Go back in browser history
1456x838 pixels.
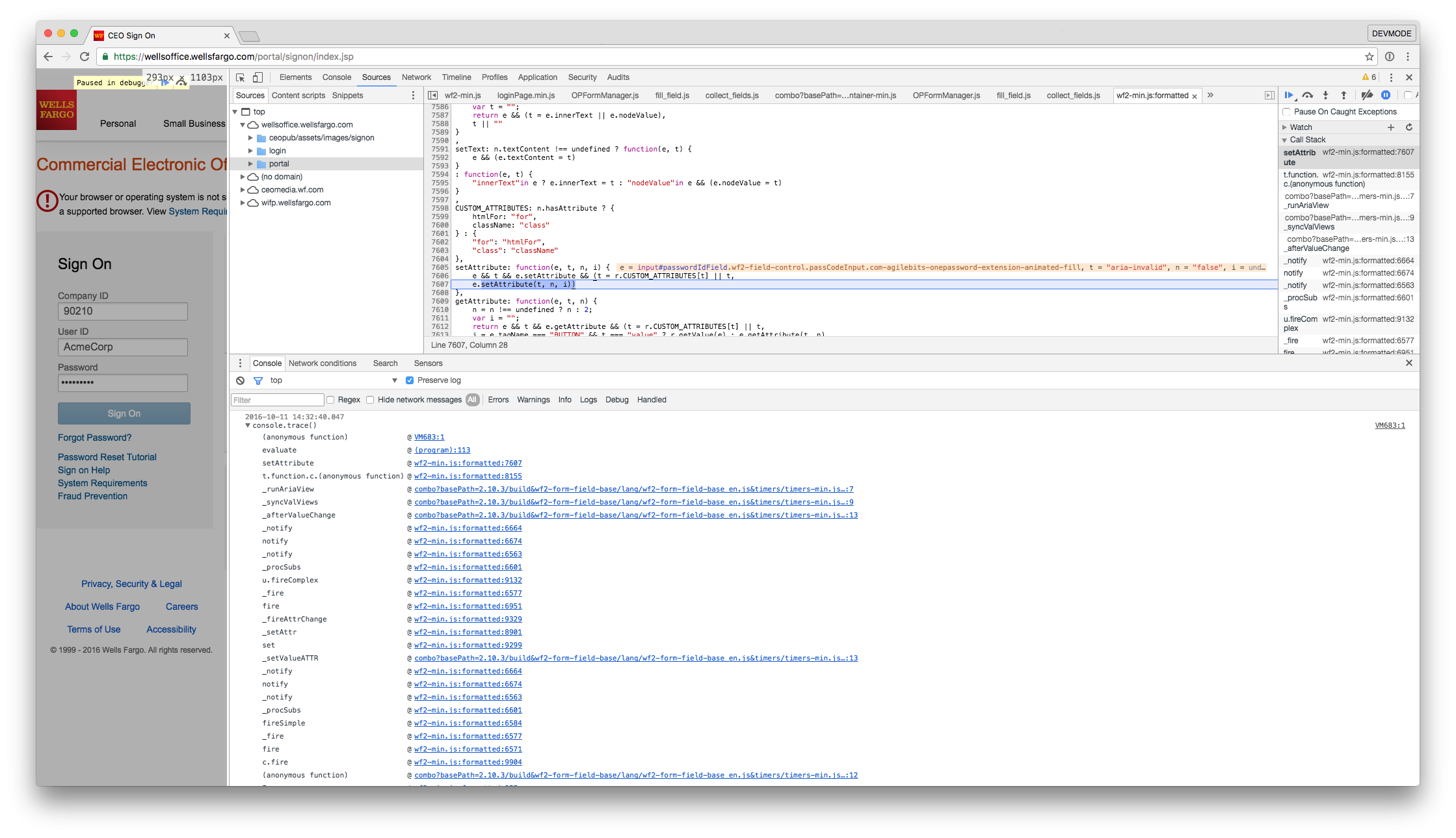click(x=48, y=57)
